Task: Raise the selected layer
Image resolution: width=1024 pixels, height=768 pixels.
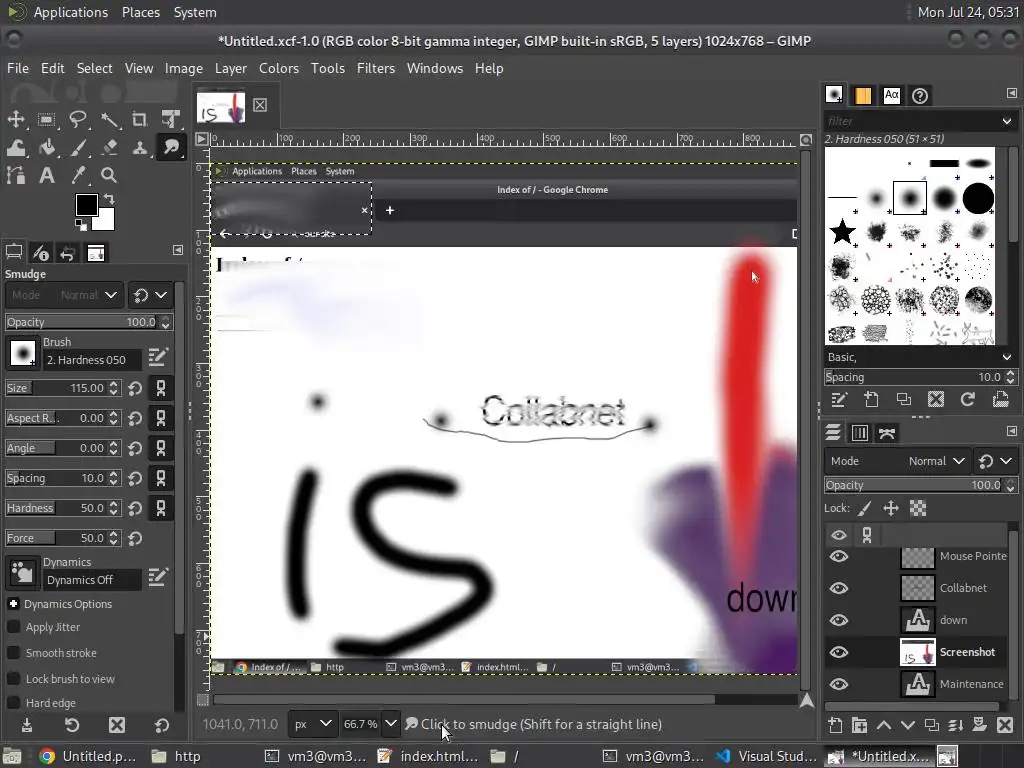Action: point(884,725)
